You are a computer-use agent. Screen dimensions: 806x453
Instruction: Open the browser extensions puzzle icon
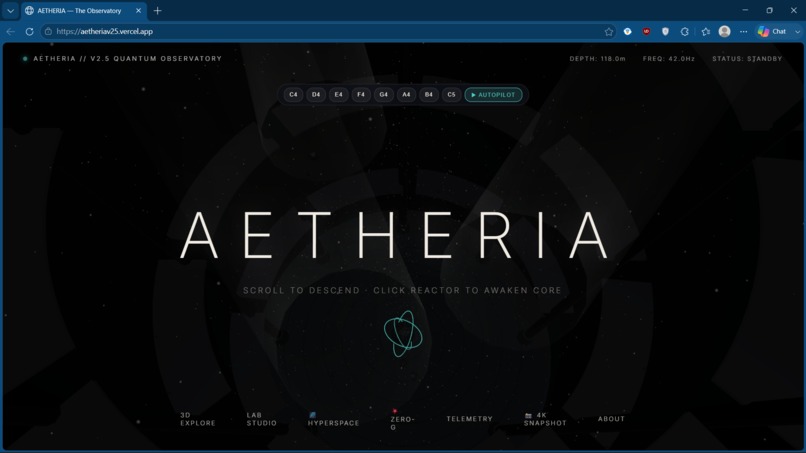click(x=684, y=31)
